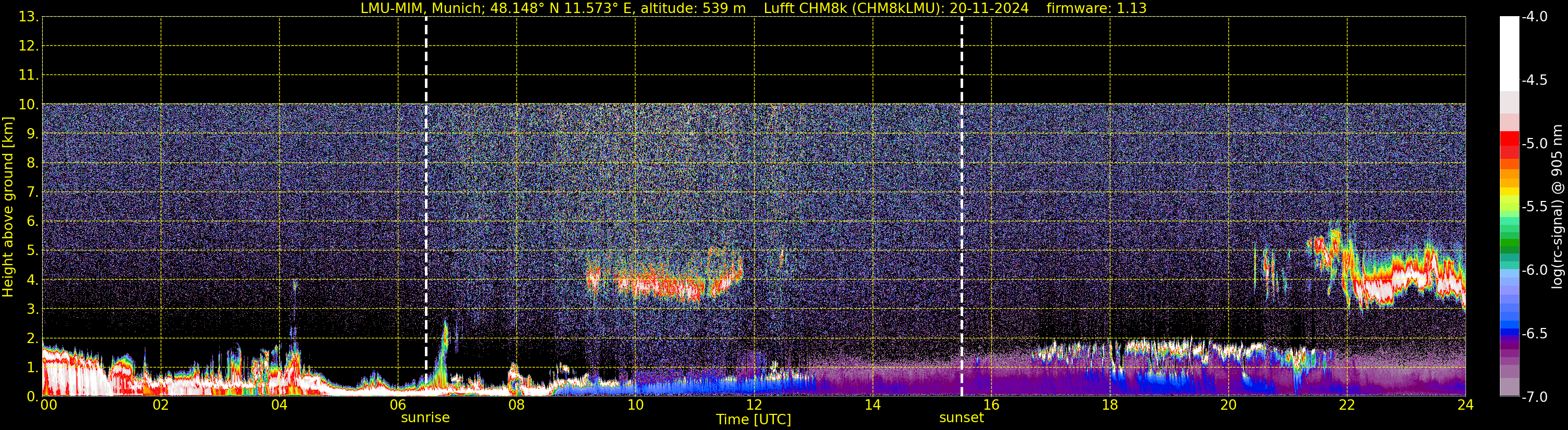
Task: Click the time-axis tick label '22'
Action: (1347, 405)
